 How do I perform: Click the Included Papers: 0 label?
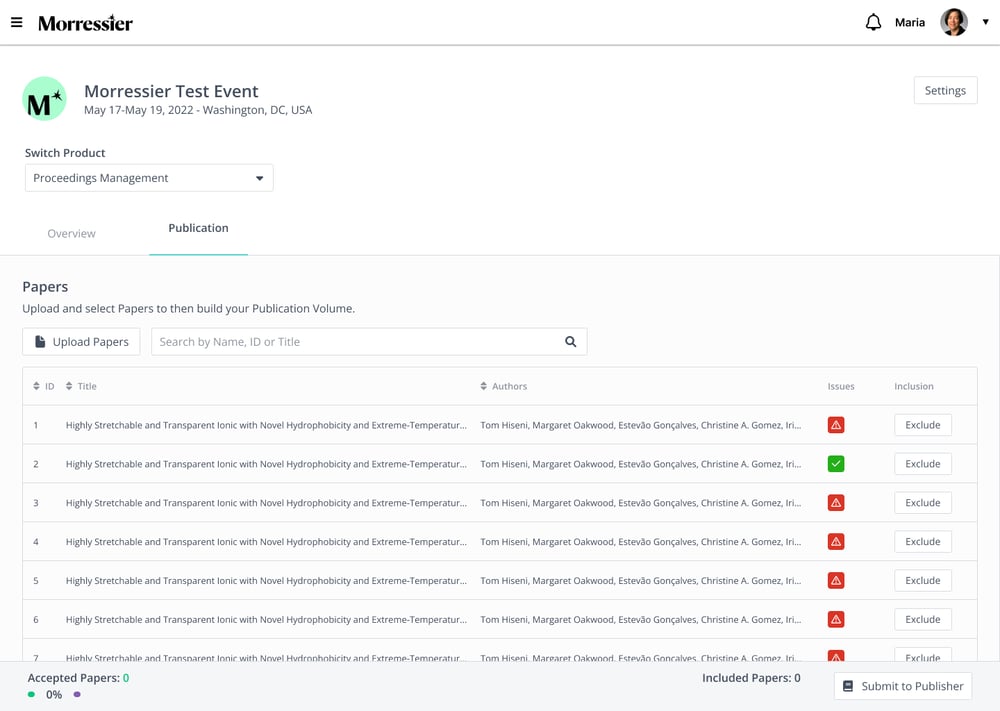[751, 678]
